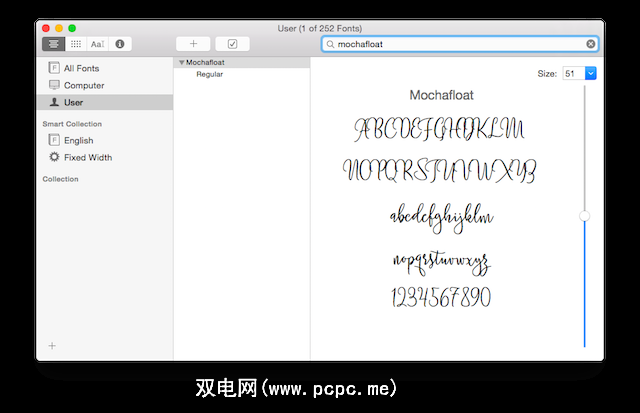Minimize the Font Book window
The height and width of the screenshot is (413, 640).
click(x=59, y=28)
